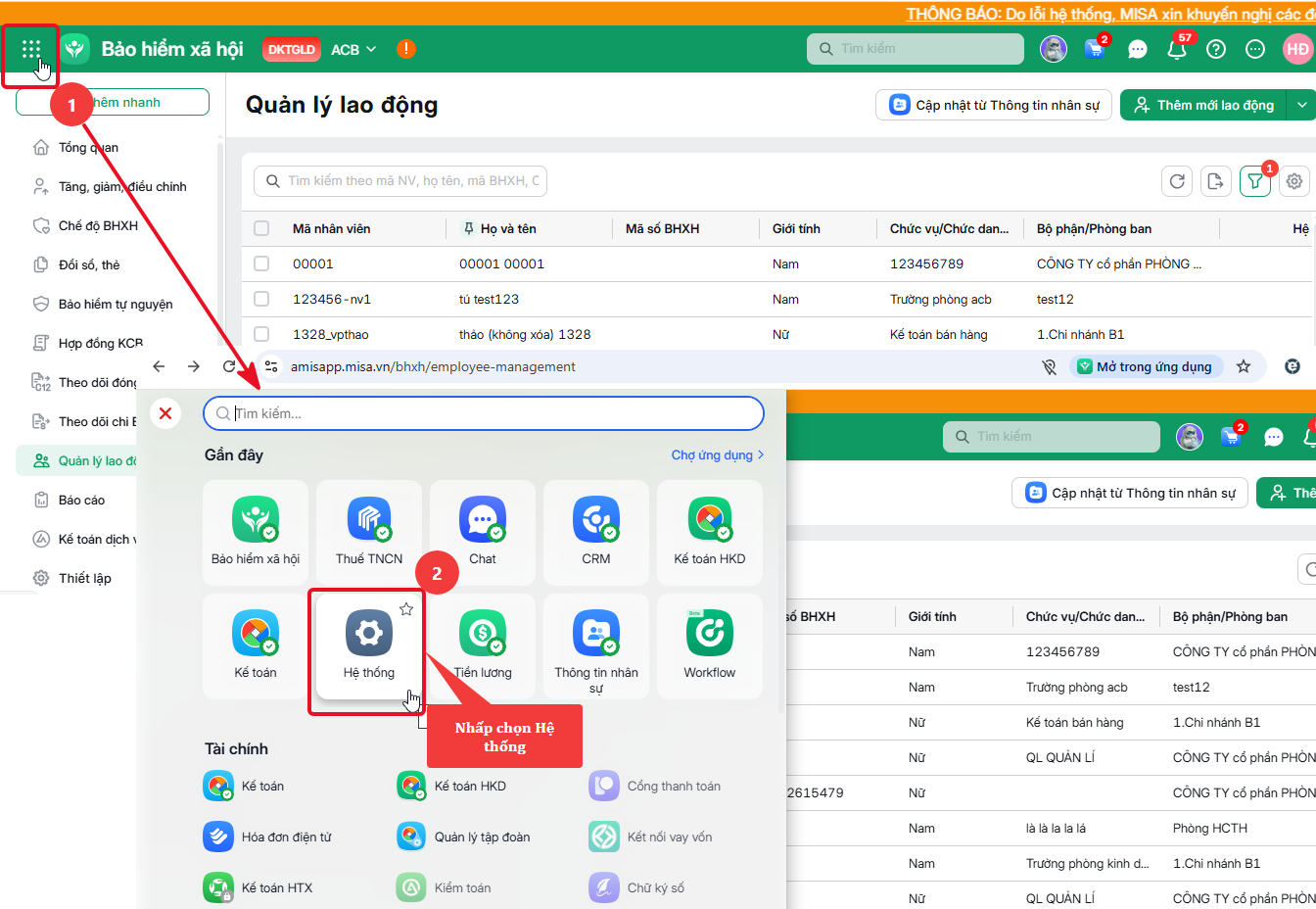Open the Thông tin nhân sự app tile
Image resolution: width=1316 pixels, height=909 pixels.
(596, 646)
